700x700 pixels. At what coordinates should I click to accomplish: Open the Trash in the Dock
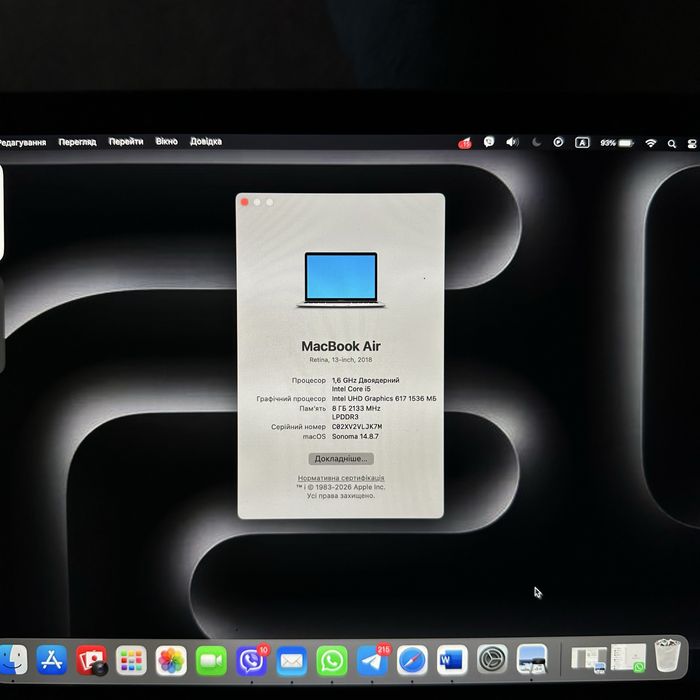tap(667, 655)
